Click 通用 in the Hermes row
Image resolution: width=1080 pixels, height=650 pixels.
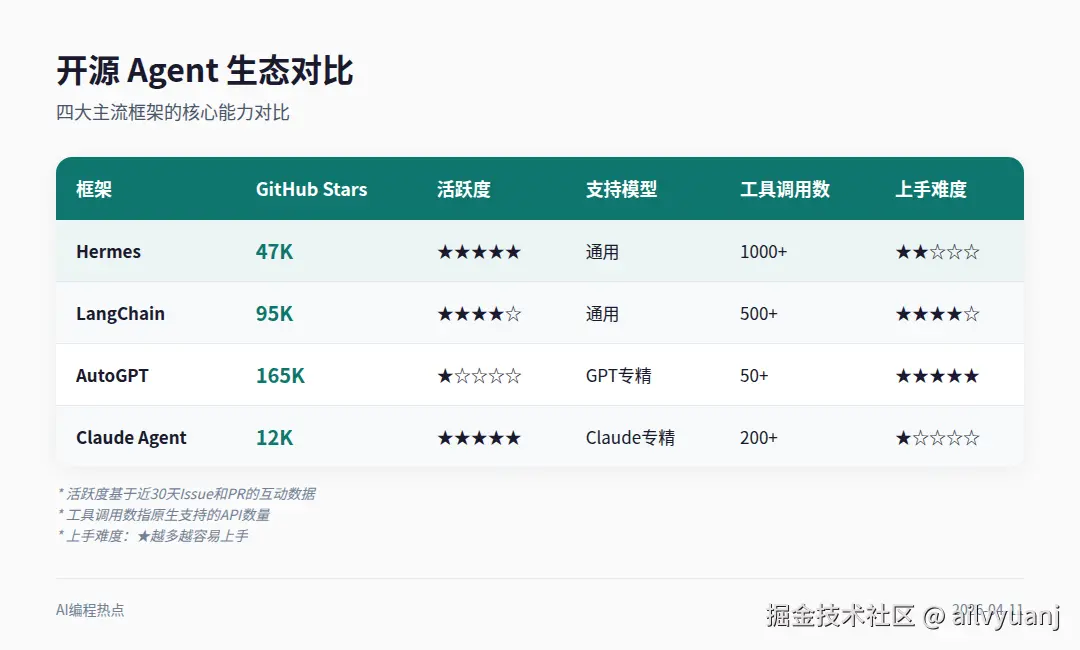[602, 252]
